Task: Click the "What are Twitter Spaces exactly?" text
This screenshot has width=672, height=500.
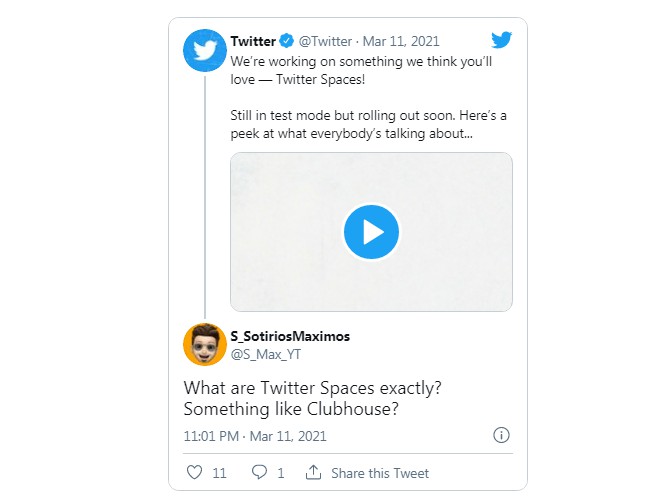Action: pyautogui.click(x=300, y=388)
